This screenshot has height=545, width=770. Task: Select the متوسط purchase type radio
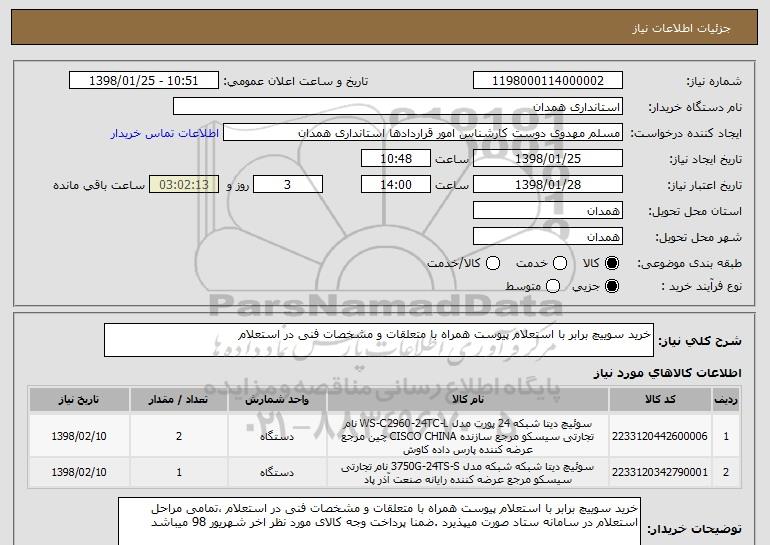553,286
